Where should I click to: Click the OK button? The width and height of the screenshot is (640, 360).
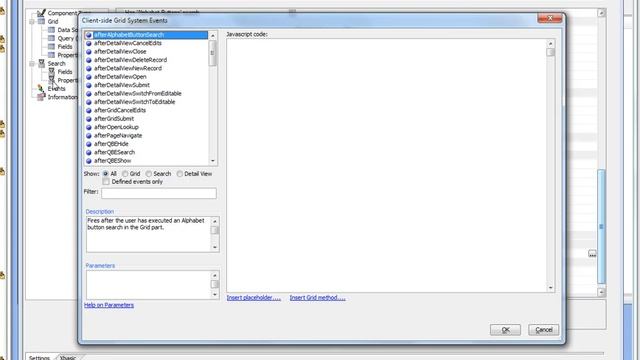505,330
